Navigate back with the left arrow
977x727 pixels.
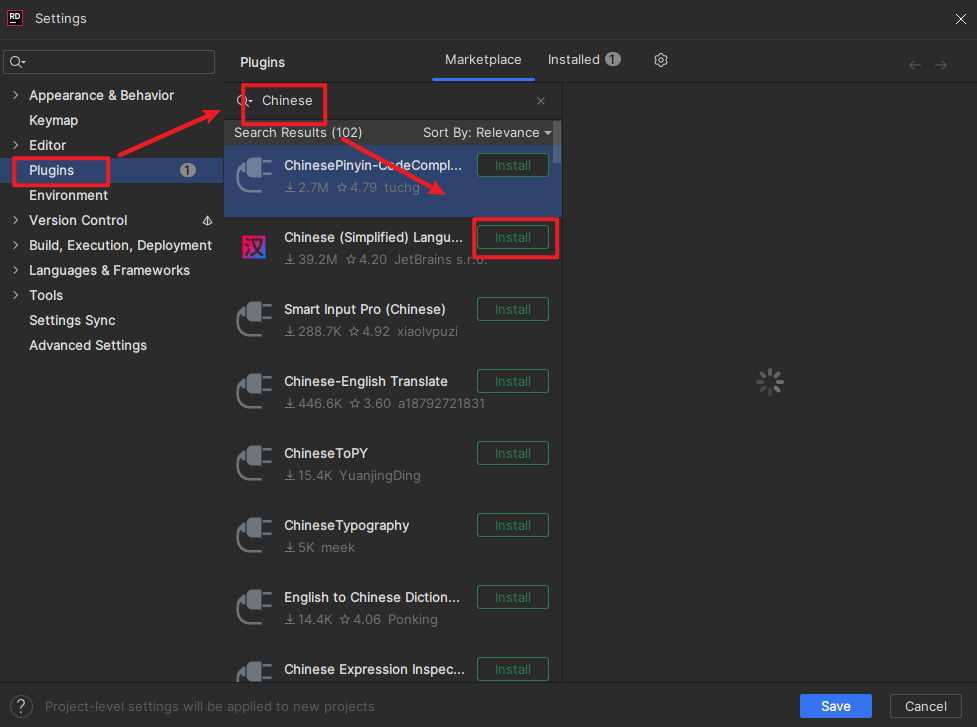click(915, 65)
